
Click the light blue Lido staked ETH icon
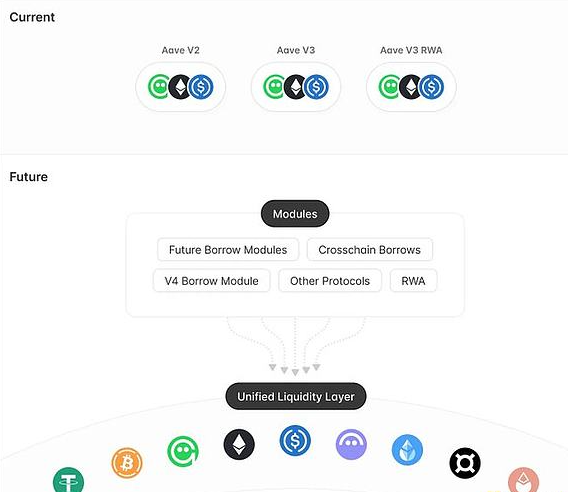click(x=407, y=450)
